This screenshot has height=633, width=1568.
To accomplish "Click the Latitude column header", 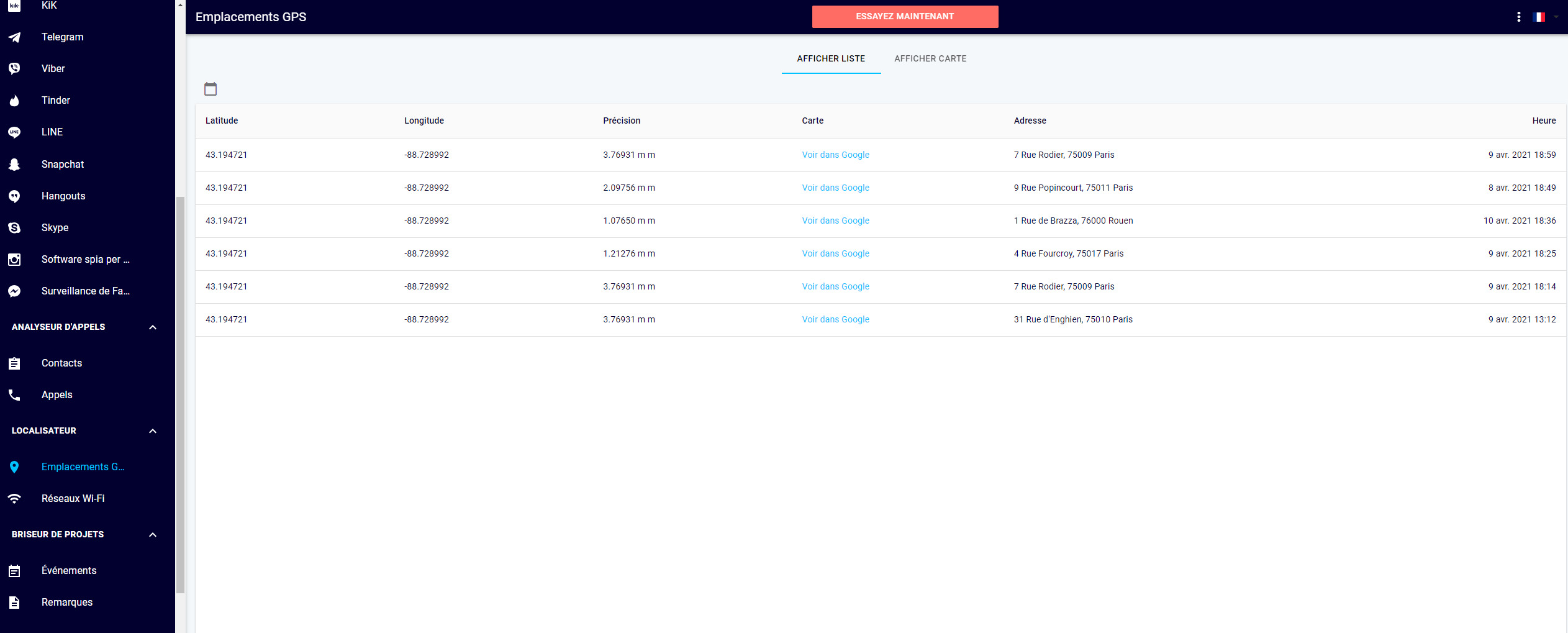I will (x=222, y=121).
